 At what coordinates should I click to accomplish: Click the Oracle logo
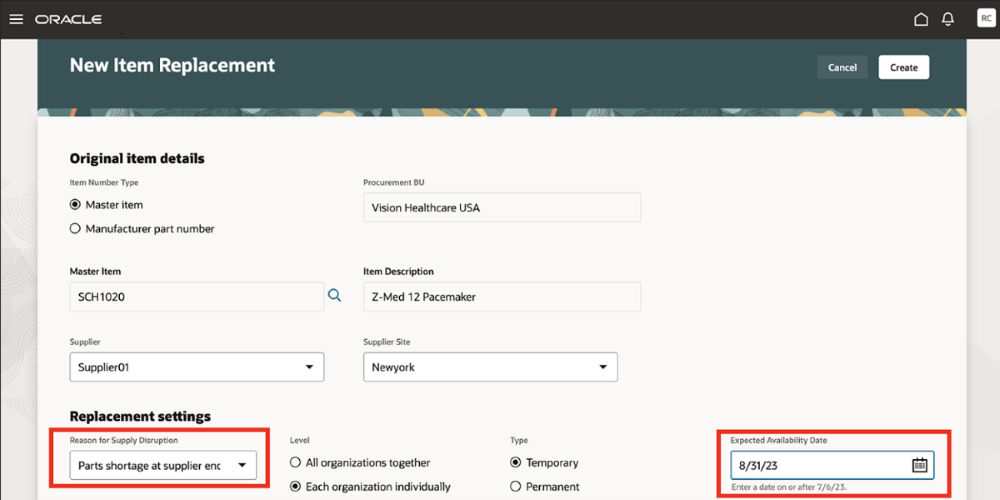pyautogui.click(x=68, y=20)
